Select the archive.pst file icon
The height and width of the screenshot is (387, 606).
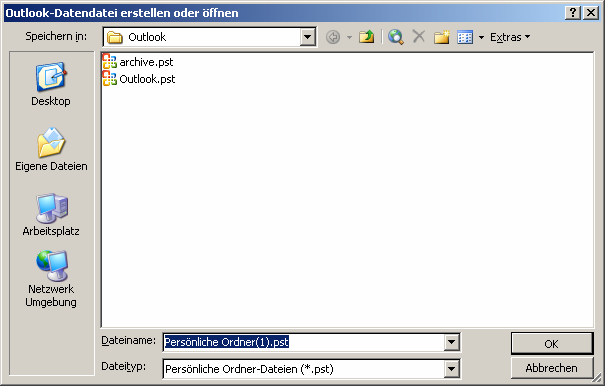110,61
